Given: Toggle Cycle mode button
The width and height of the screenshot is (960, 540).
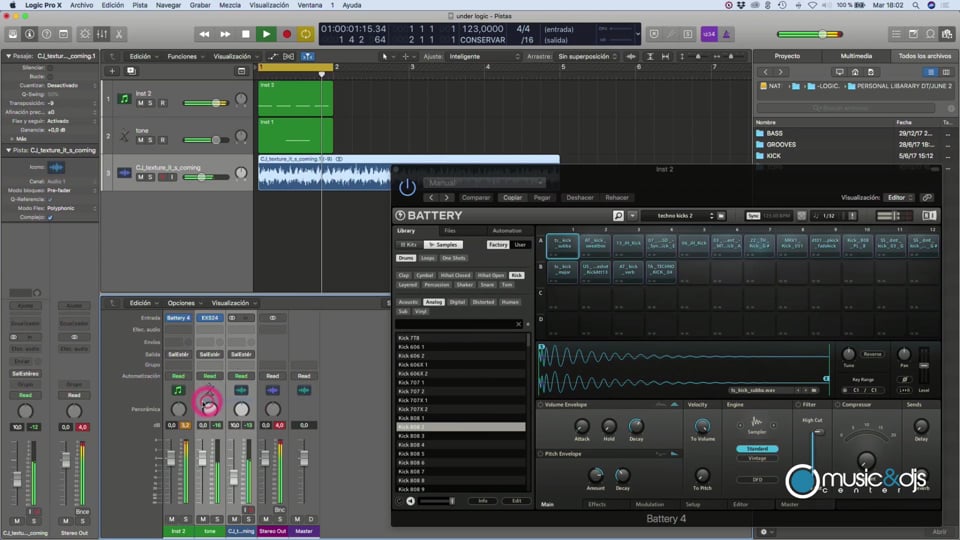Looking at the screenshot, I should click(x=306, y=34).
